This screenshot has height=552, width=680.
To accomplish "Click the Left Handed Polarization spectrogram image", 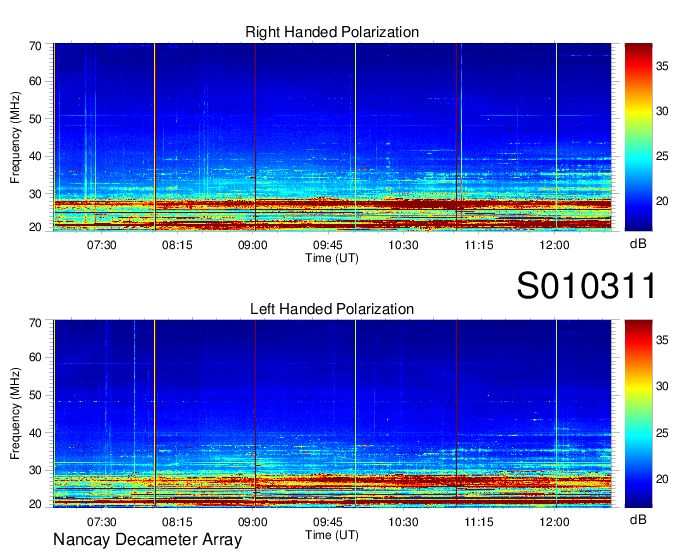I will point(332,413).
